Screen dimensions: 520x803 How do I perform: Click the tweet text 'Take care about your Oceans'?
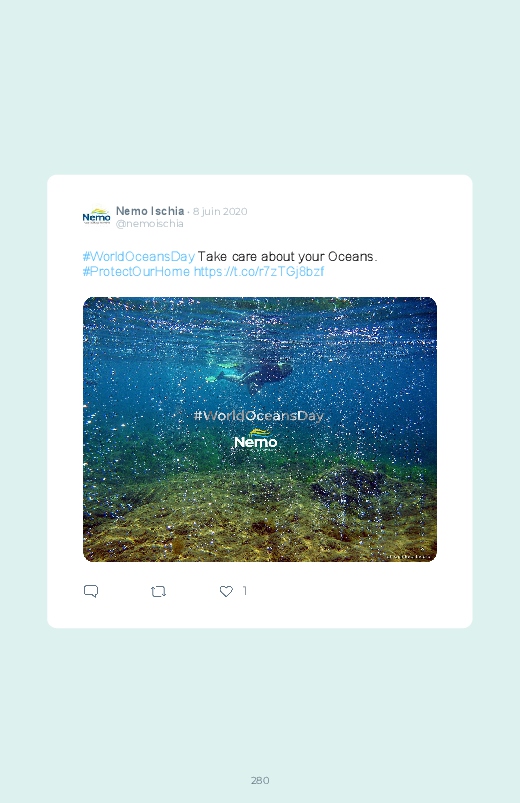click(x=287, y=256)
